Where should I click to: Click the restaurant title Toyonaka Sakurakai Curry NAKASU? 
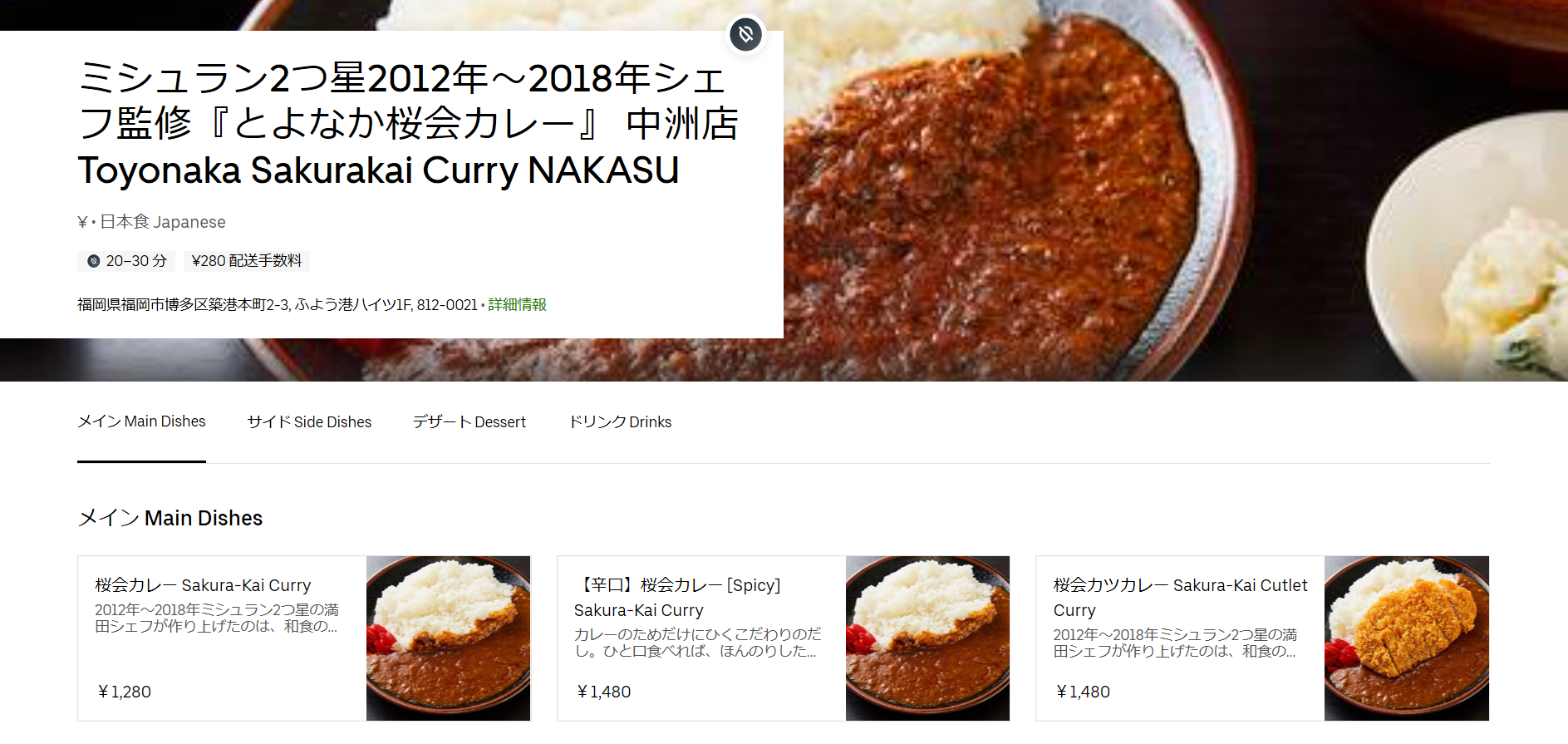[x=379, y=170]
